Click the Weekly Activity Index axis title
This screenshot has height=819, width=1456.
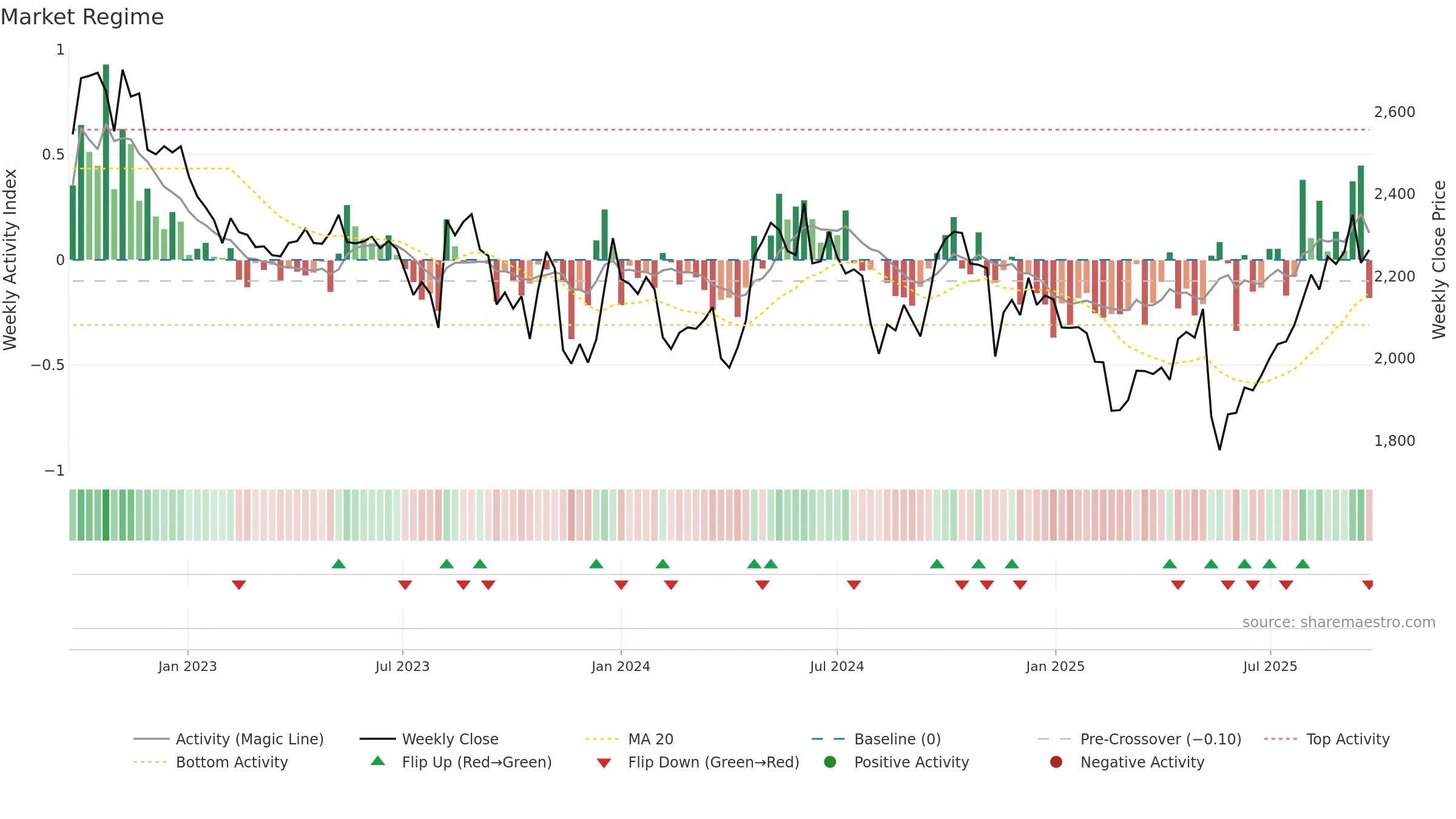[x=10, y=260]
